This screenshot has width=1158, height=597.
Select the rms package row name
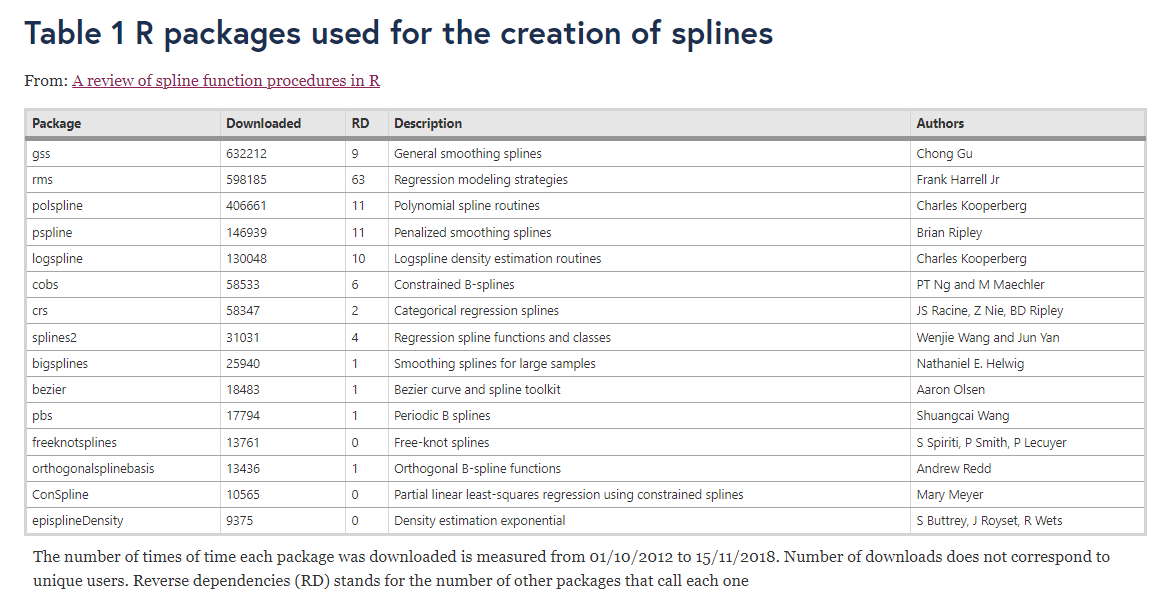(42, 180)
